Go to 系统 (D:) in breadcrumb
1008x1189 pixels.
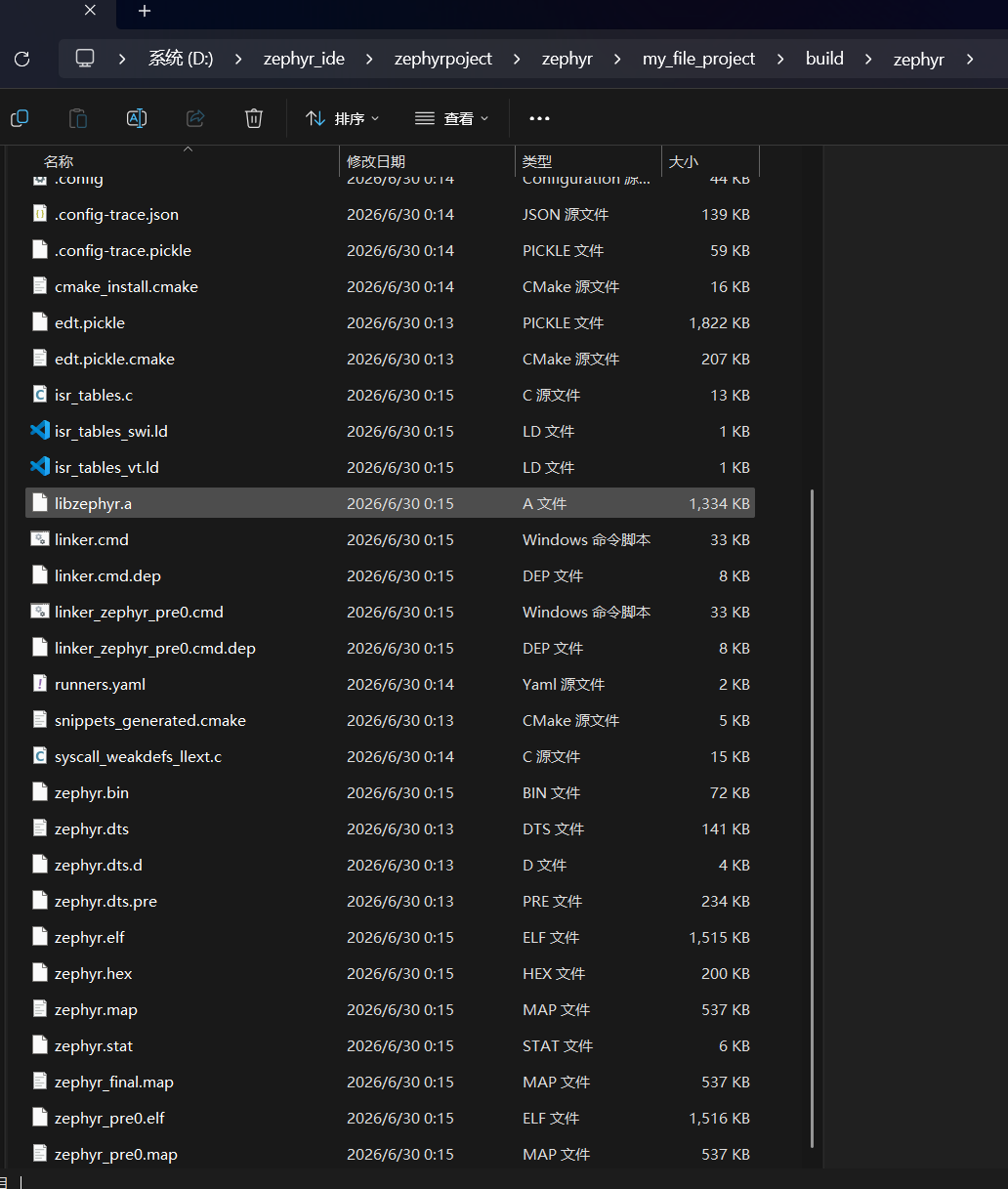click(181, 59)
